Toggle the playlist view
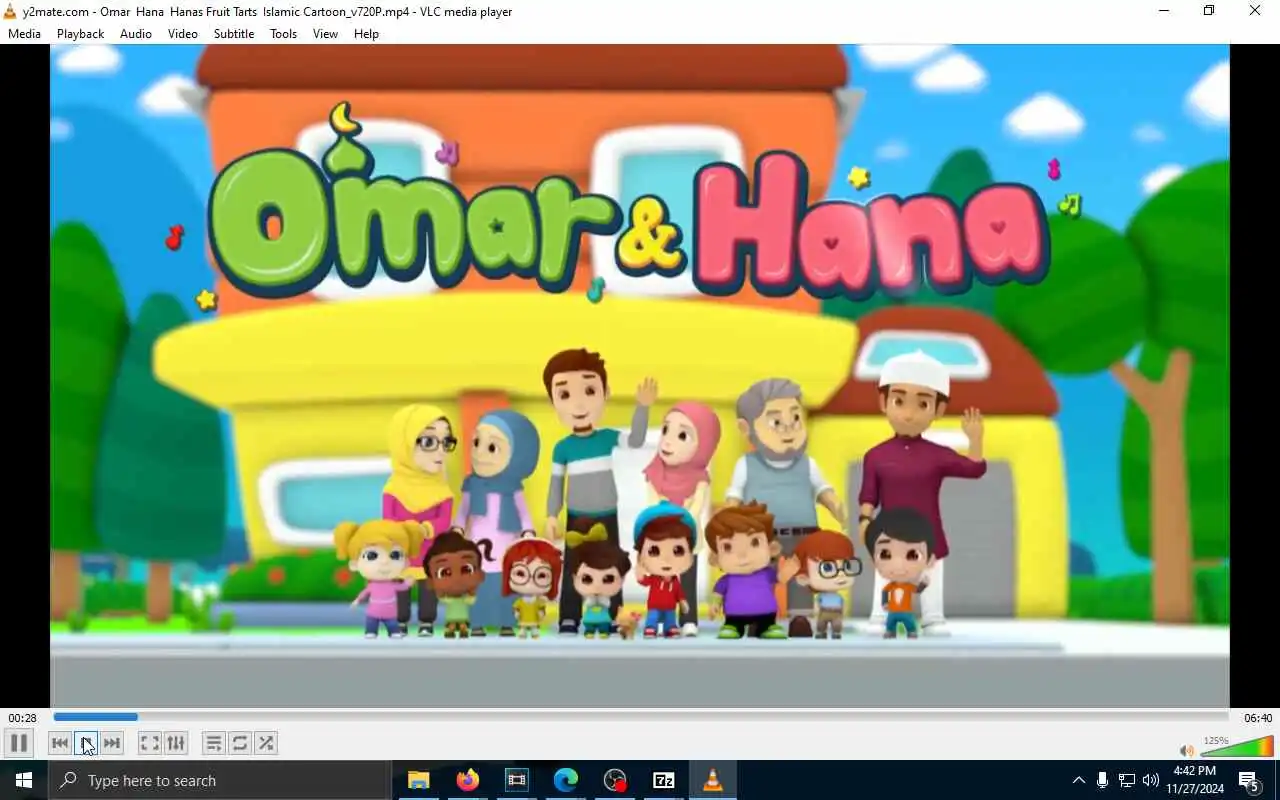Image resolution: width=1280 pixels, height=800 pixels. (x=213, y=743)
